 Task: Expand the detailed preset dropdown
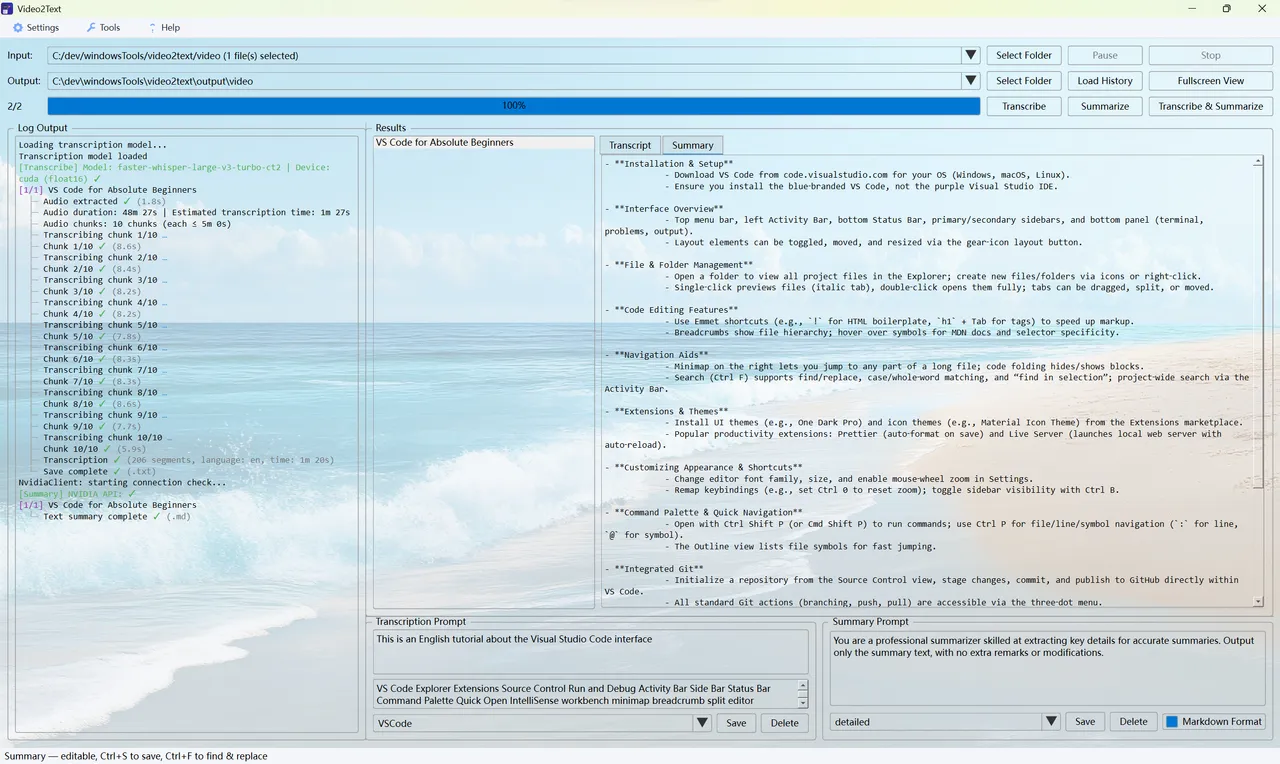click(1051, 722)
